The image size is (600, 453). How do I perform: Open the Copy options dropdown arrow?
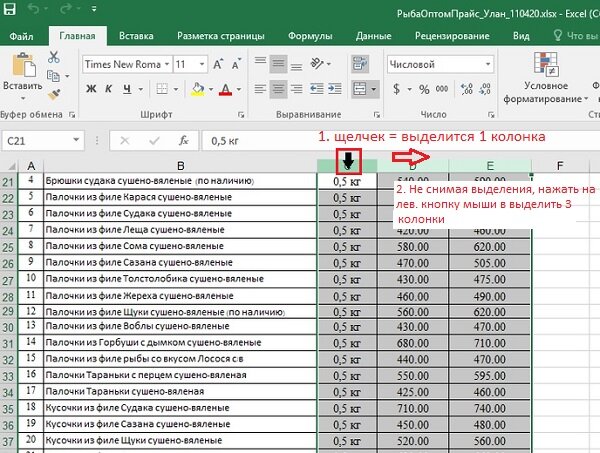pos(67,76)
